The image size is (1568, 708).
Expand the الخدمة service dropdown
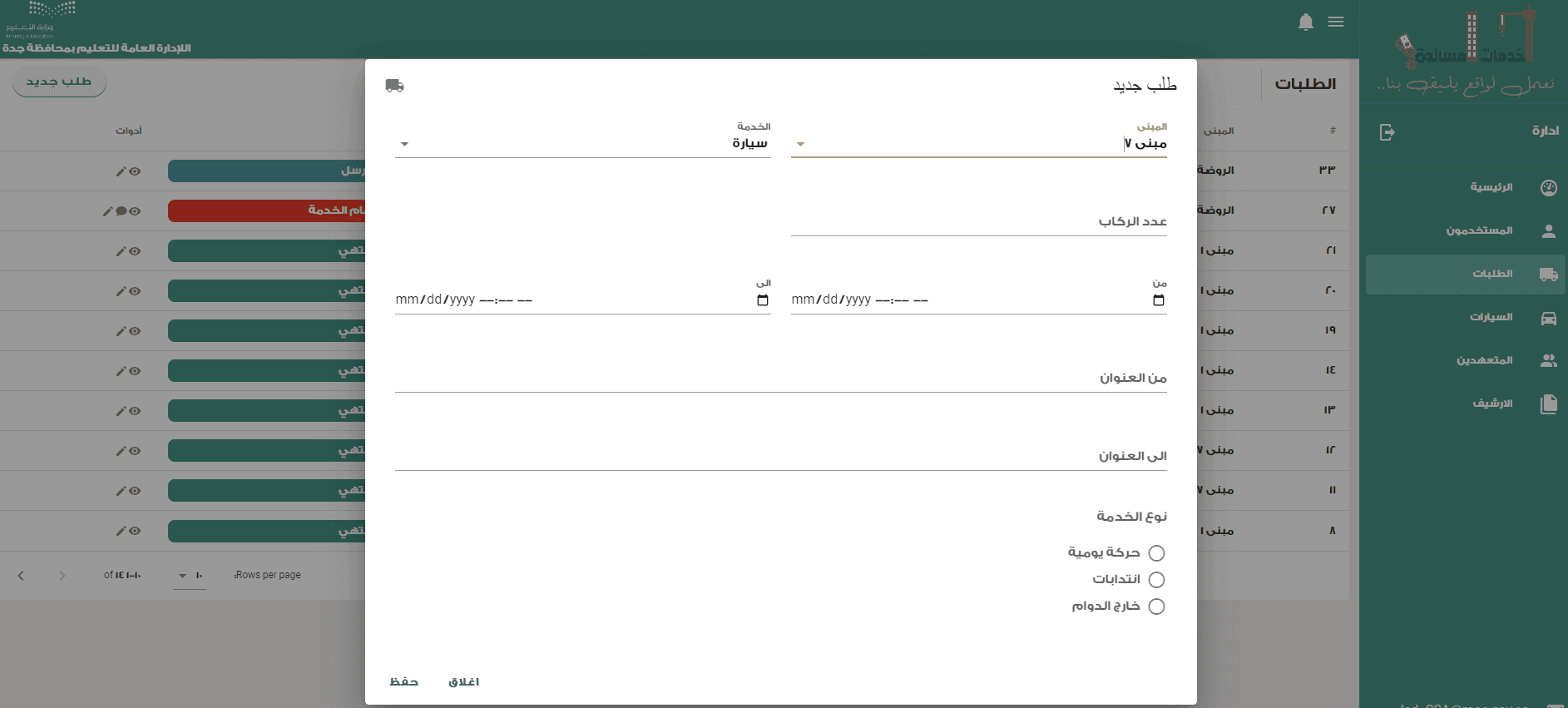click(x=404, y=145)
